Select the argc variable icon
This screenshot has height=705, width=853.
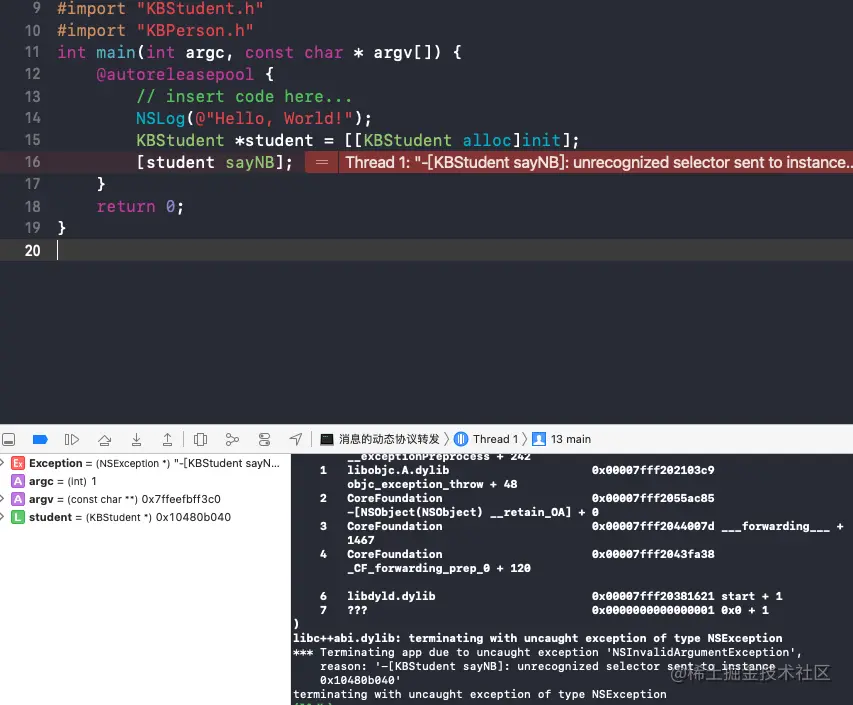(x=18, y=481)
